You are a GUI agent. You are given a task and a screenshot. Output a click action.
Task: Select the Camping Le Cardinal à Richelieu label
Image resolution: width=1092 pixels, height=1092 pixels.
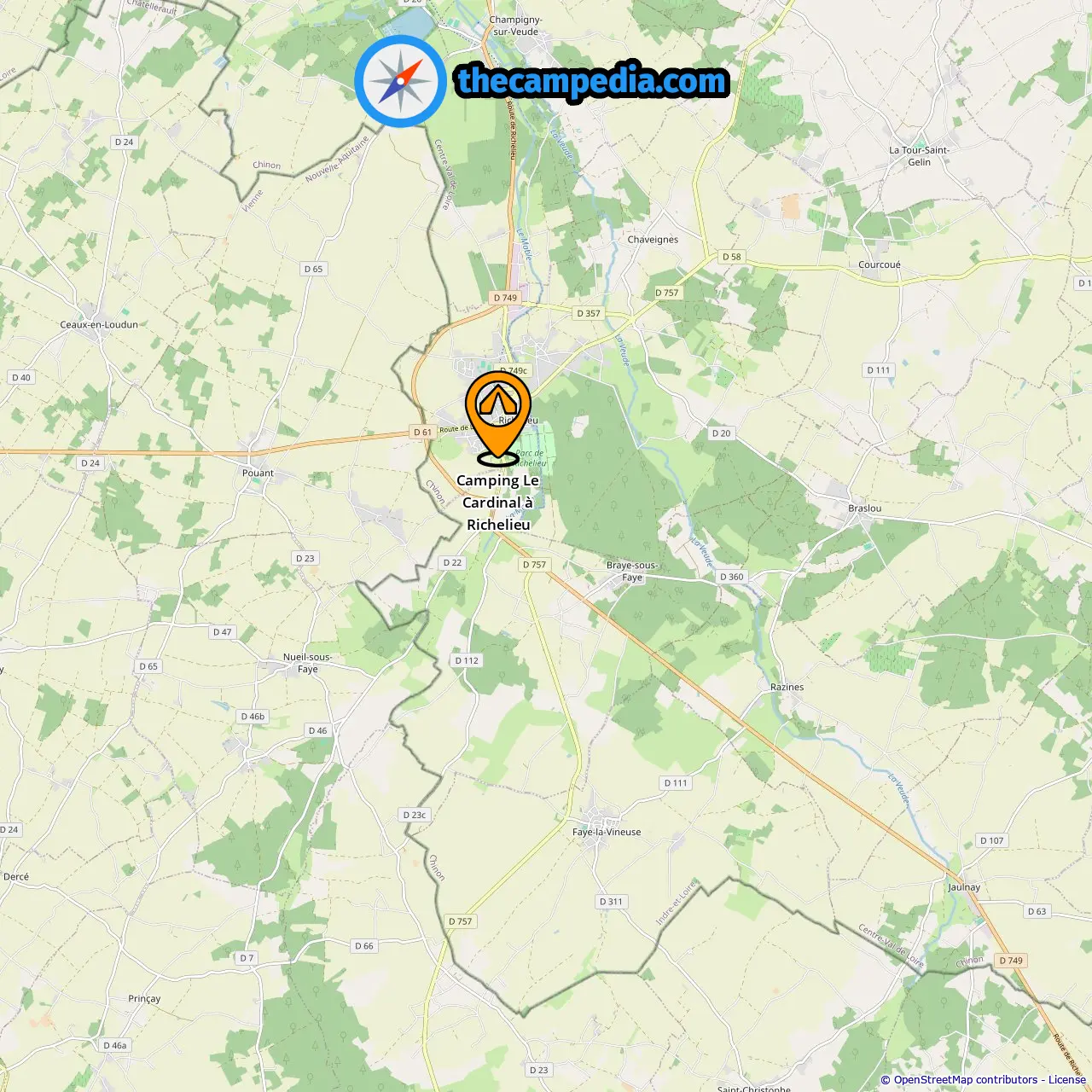click(x=498, y=502)
